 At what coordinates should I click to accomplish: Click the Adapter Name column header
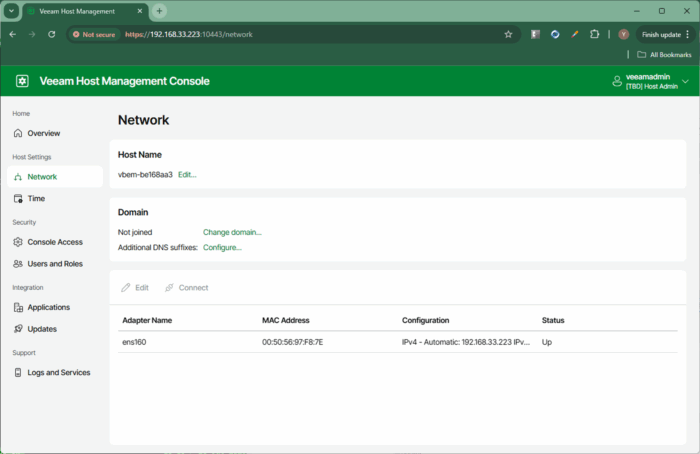pos(147,320)
